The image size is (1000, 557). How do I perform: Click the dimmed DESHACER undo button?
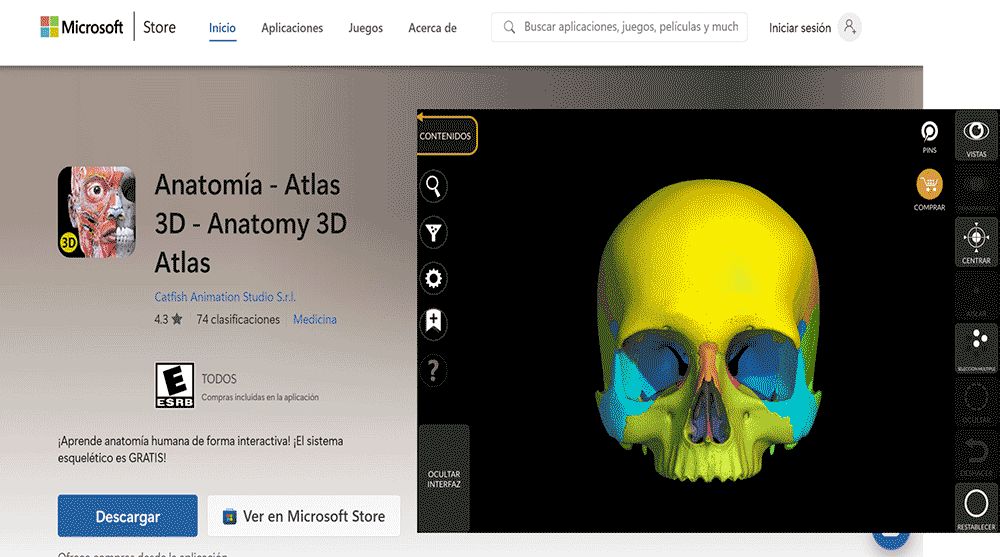click(976, 454)
